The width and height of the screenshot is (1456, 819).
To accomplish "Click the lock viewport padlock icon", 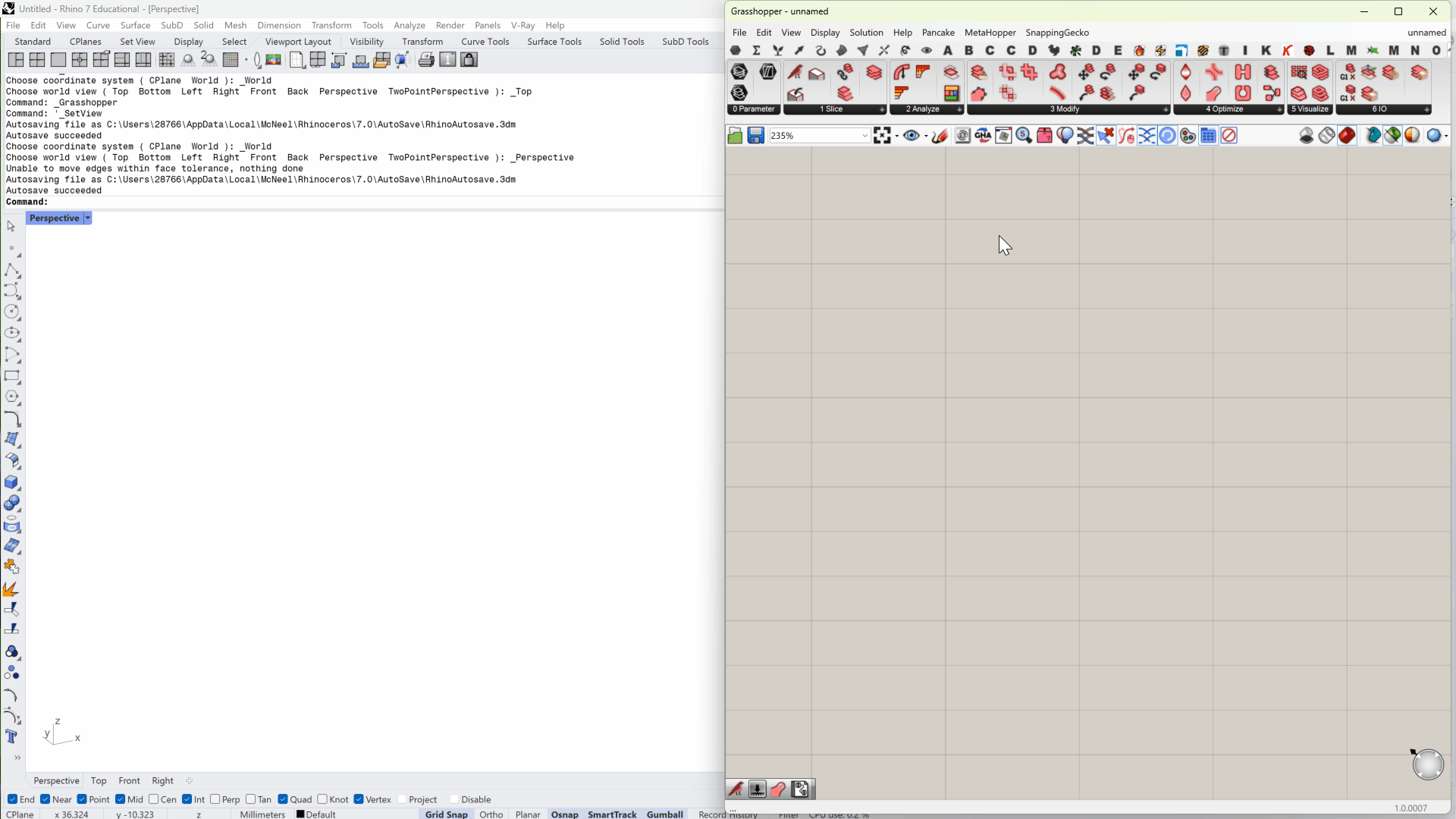I will coord(469,60).
